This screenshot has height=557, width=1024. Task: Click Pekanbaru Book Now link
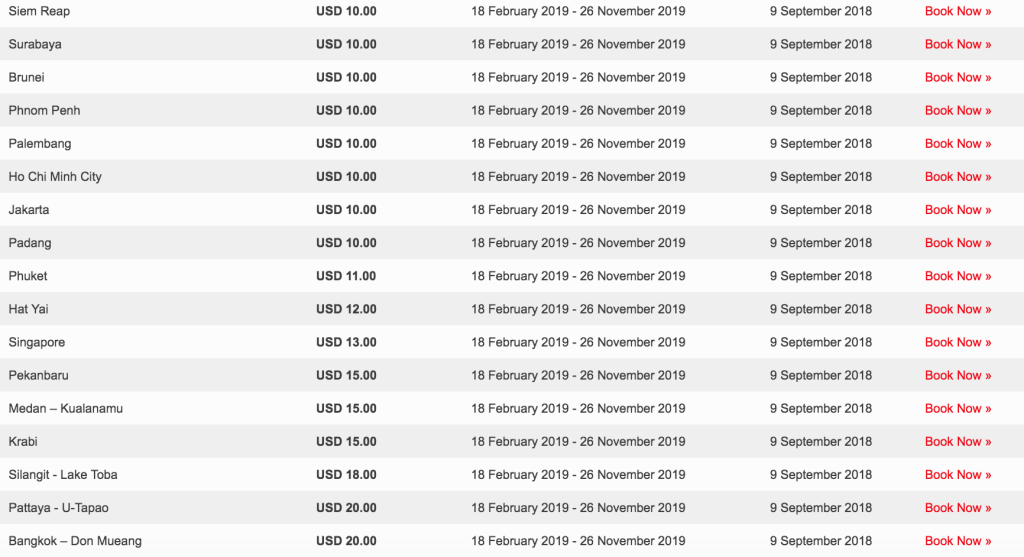957,375
